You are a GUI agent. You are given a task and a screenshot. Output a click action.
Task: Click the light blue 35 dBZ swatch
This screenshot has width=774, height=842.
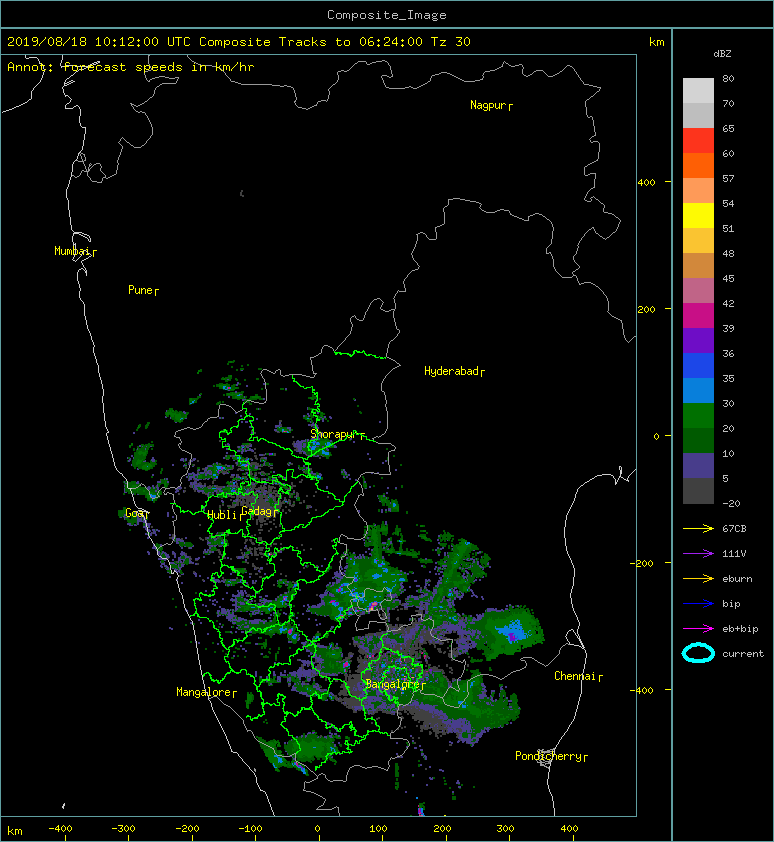tap(698, 390)
